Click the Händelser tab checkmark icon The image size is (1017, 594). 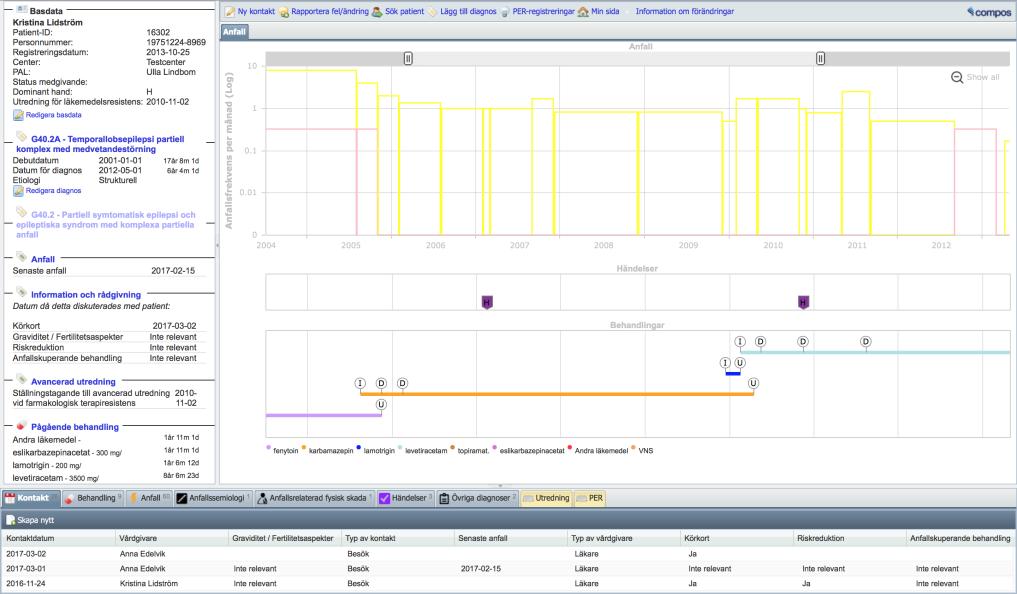[384, 498]
